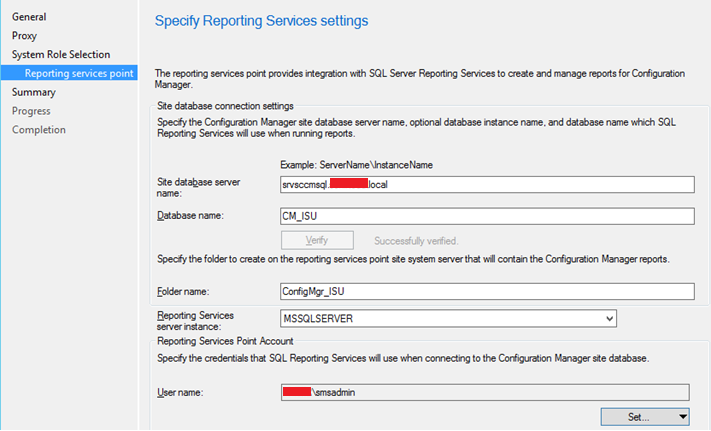Jump to the Summary step
This screenshot has width=711, height=431.
34,92
